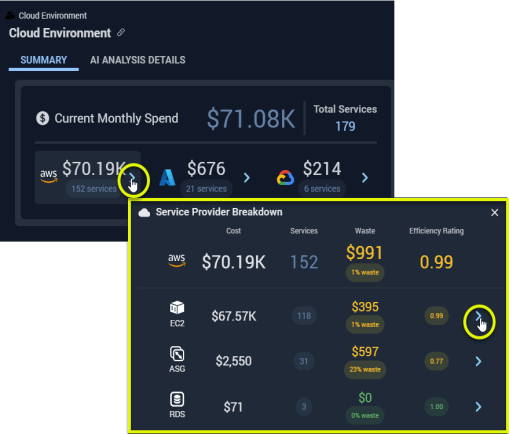The height and width of the screenshot is (434, 509).
Task: Close the Service Provider Breakdown panel
Action: pyautogui.click(x=495, y=212)
